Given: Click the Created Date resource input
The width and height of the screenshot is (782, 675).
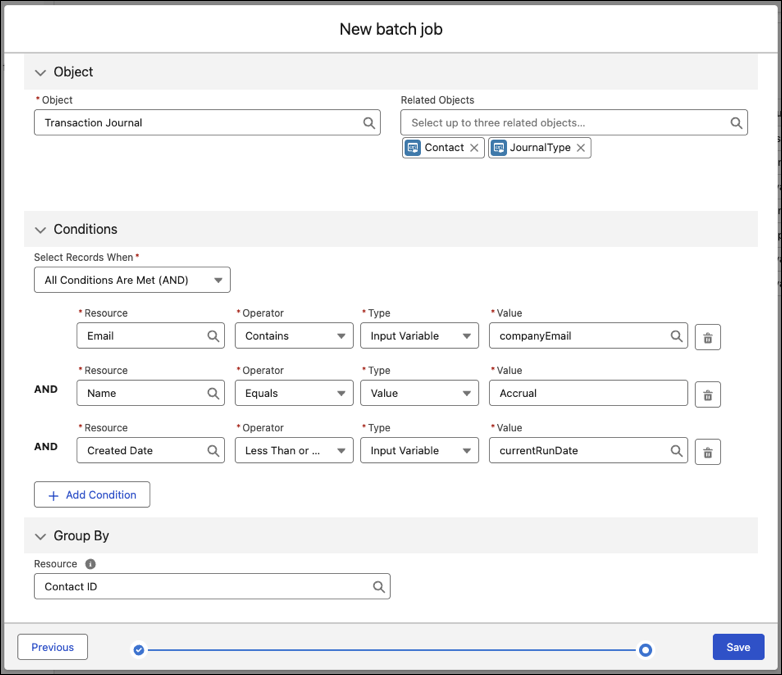Looking at the screenshot, I should (x=151, y=450).
